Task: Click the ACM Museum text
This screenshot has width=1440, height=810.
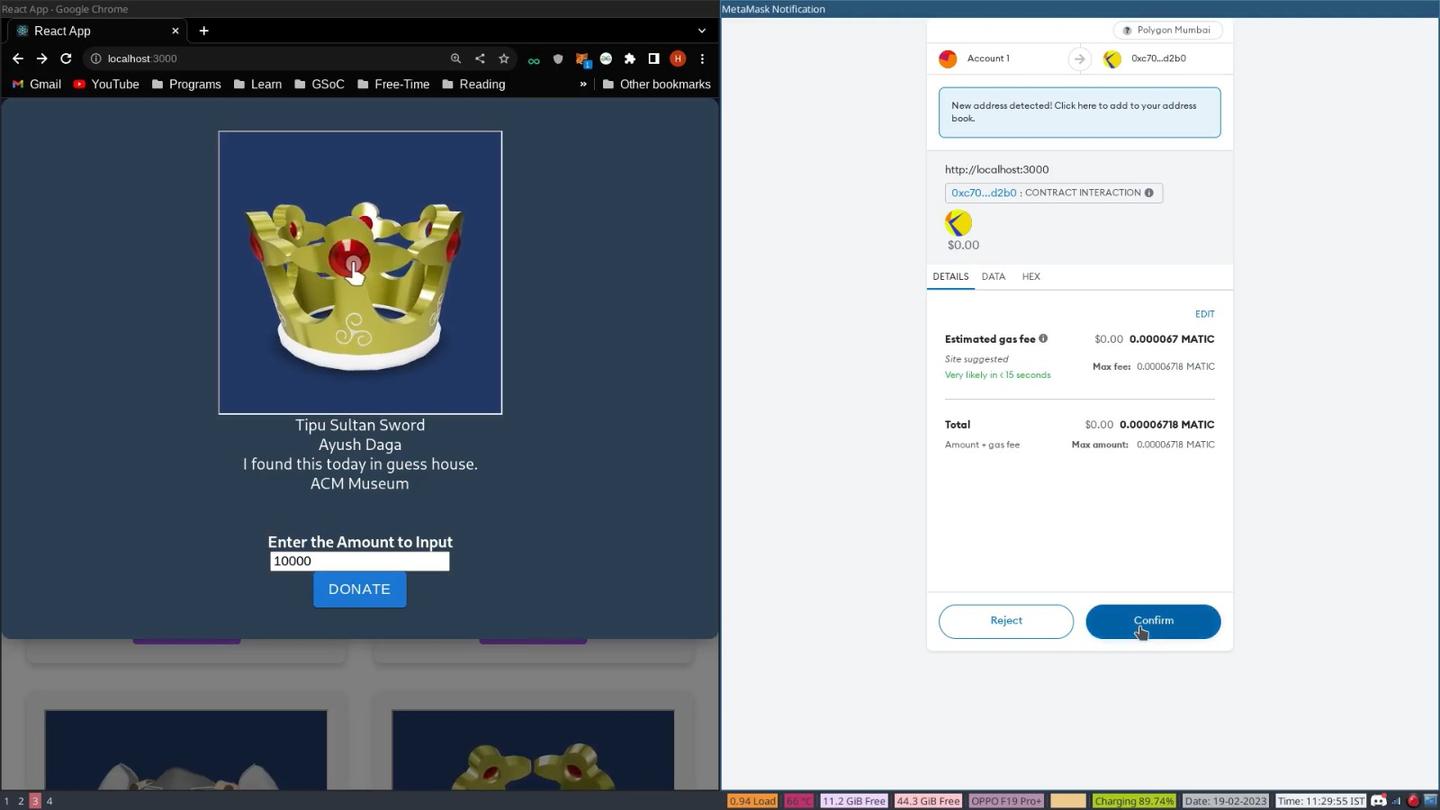Action: pyautogui.click(x=360, y=484)
